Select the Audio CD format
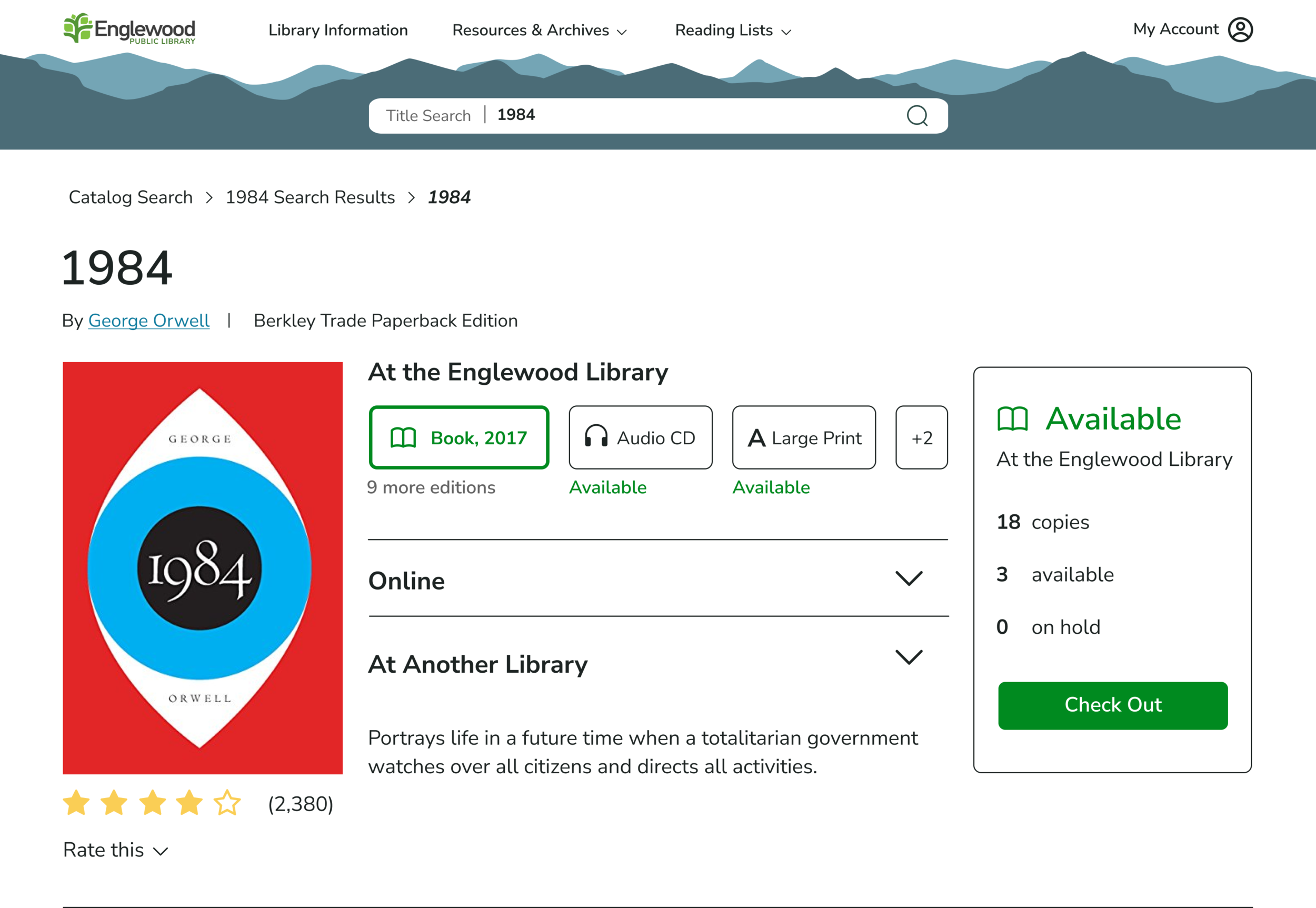1316x908 pixels. click(x=640, y=437)
